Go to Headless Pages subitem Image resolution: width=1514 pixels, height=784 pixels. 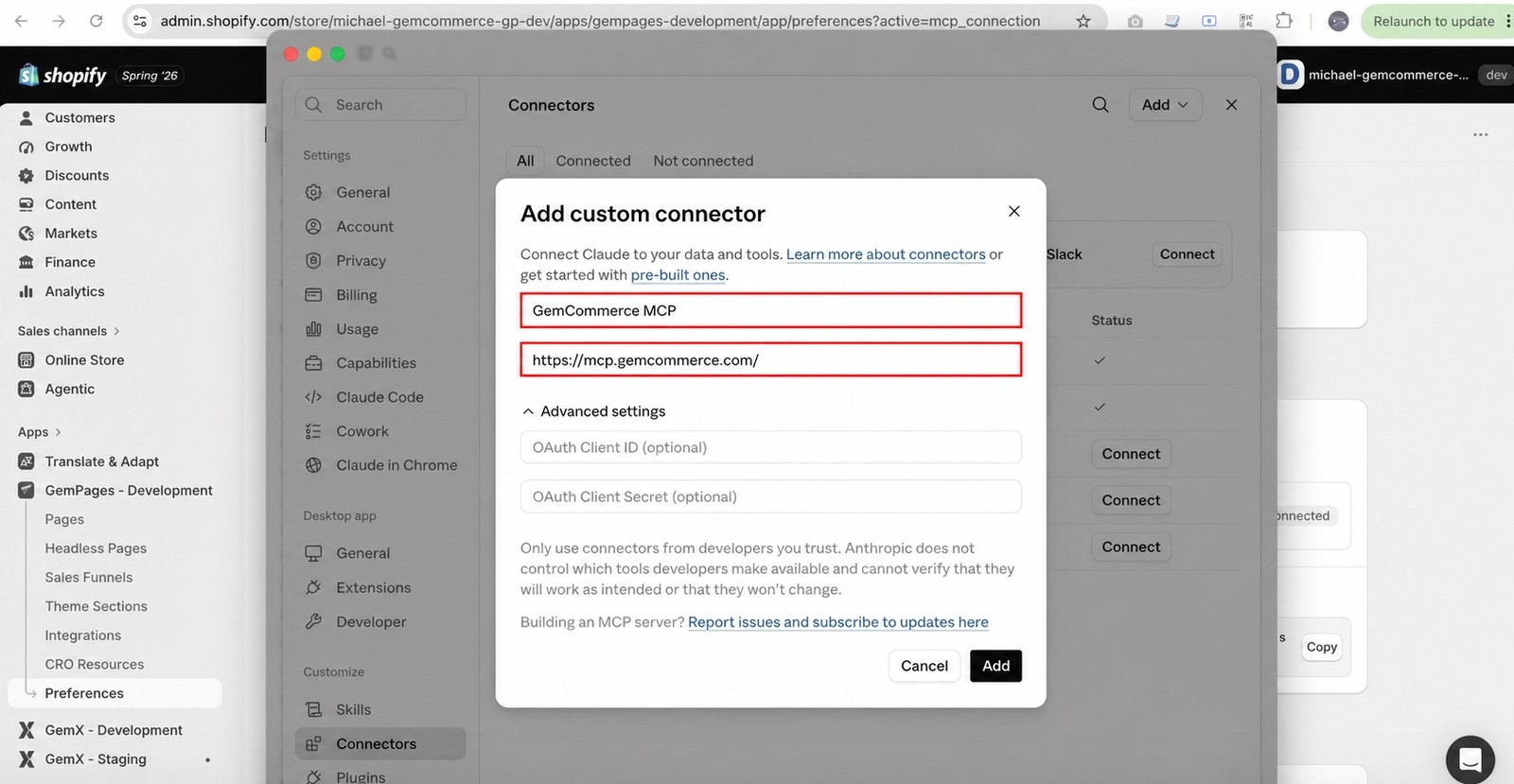[96, 549]
